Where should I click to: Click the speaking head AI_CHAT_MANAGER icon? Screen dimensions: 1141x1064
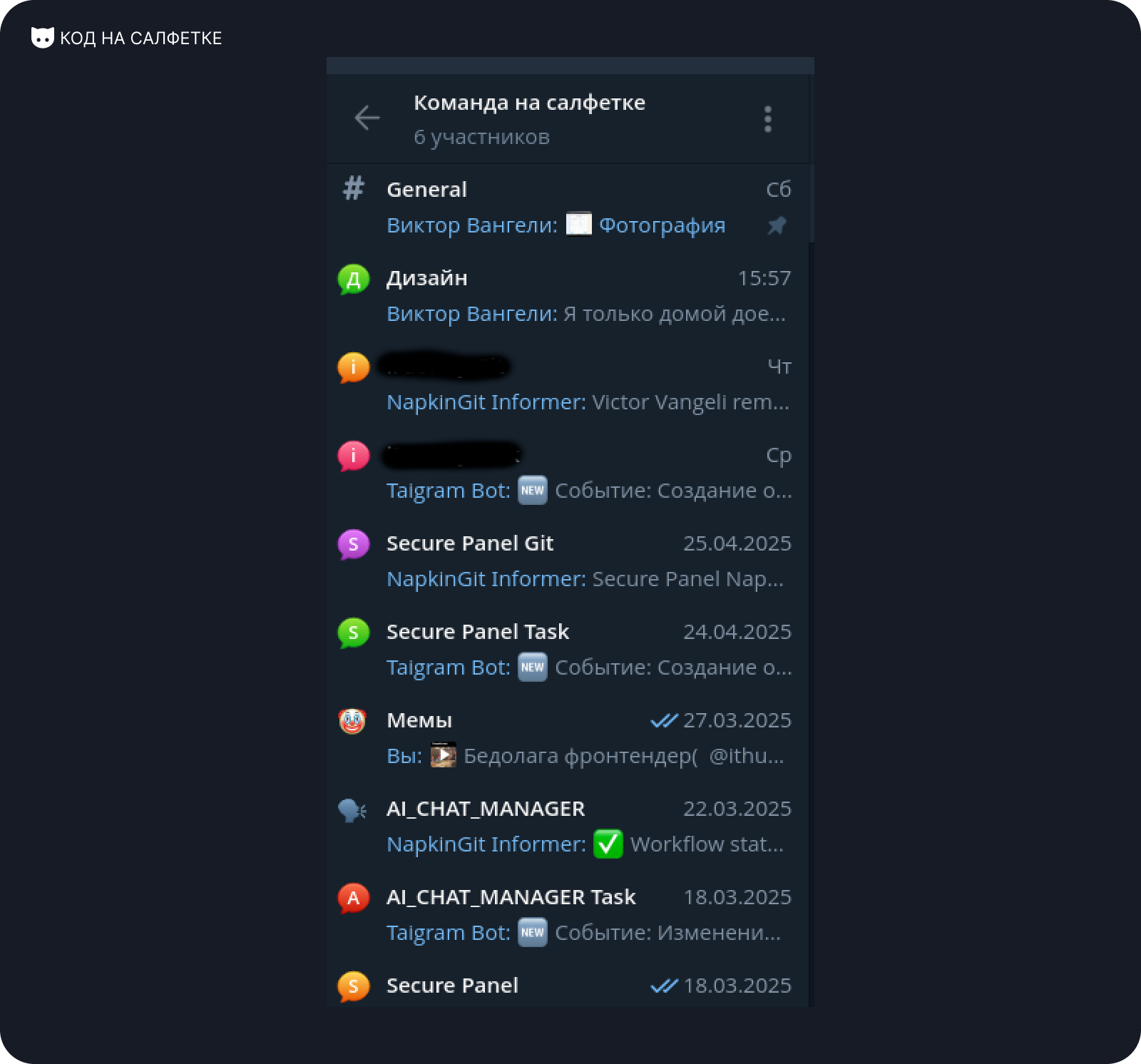point(352,810)
